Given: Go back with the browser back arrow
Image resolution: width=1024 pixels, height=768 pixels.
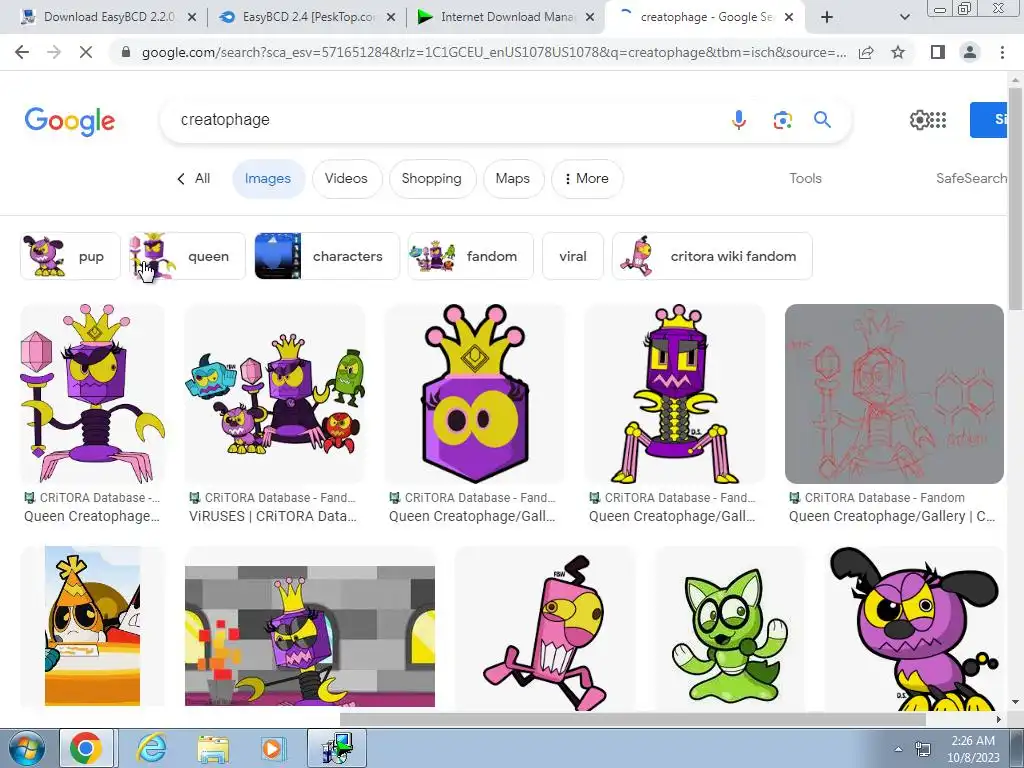Looking at the screenshot, I should (x=22, y=52).
